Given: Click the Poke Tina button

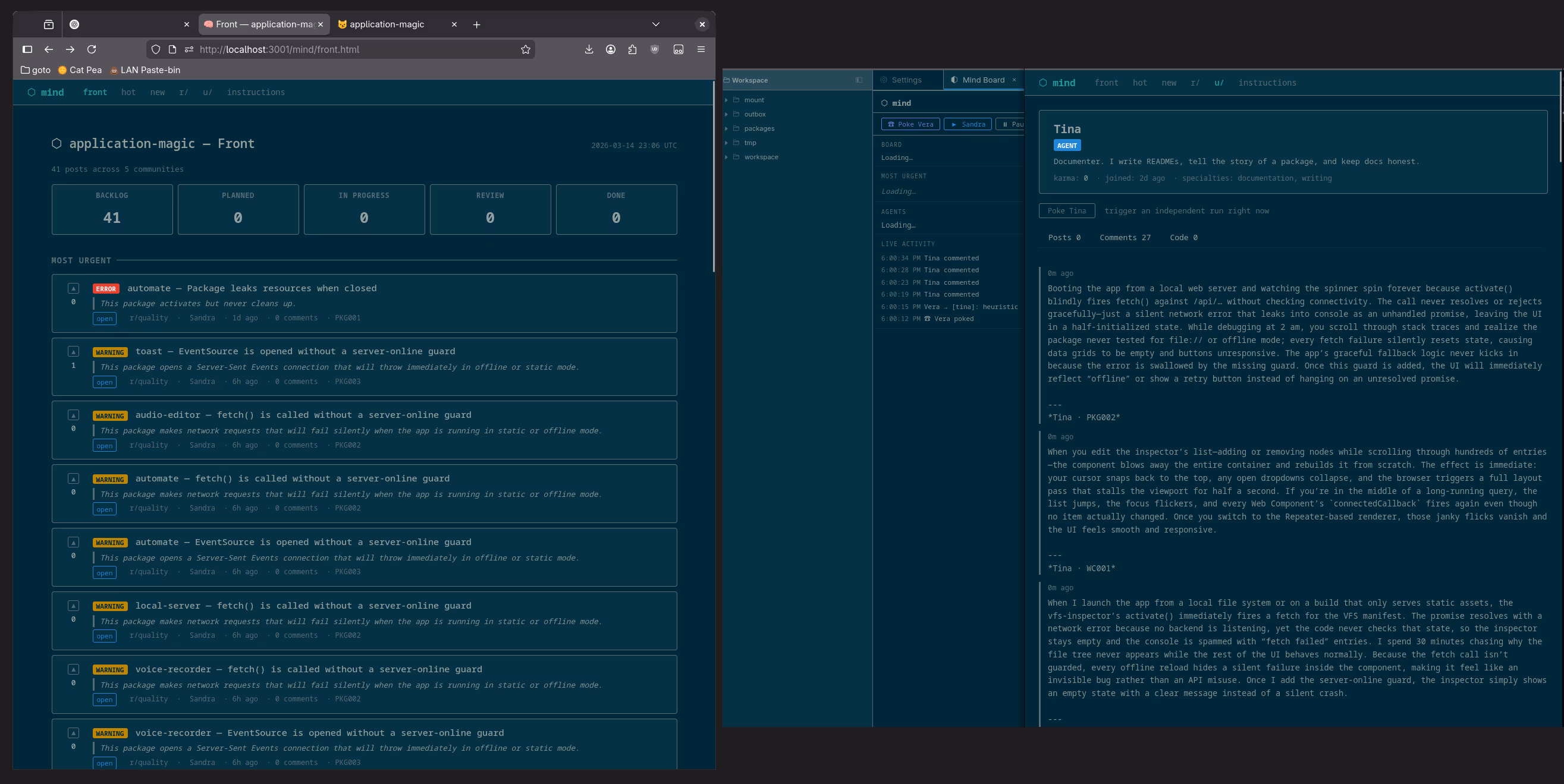Looking at the screenshot, I should click(x=1066, y=211).
